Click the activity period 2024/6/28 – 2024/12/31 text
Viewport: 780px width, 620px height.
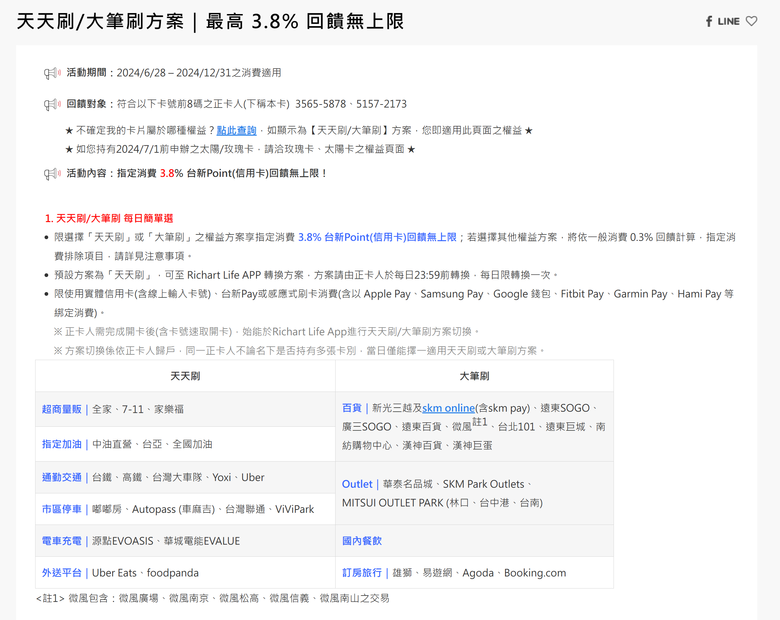click(x=174, y=73)
